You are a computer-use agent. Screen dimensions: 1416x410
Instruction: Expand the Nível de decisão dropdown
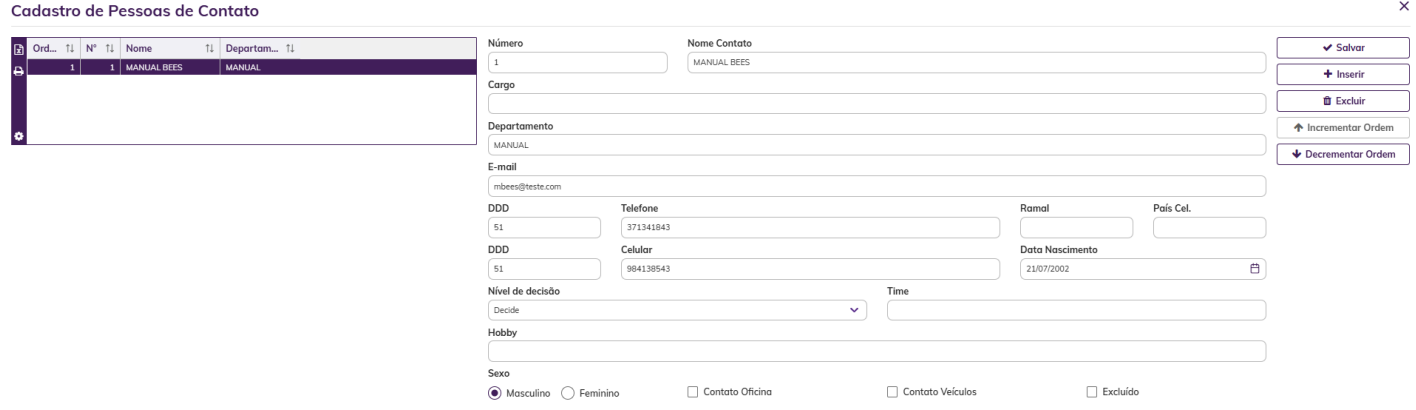click(677, 310)
